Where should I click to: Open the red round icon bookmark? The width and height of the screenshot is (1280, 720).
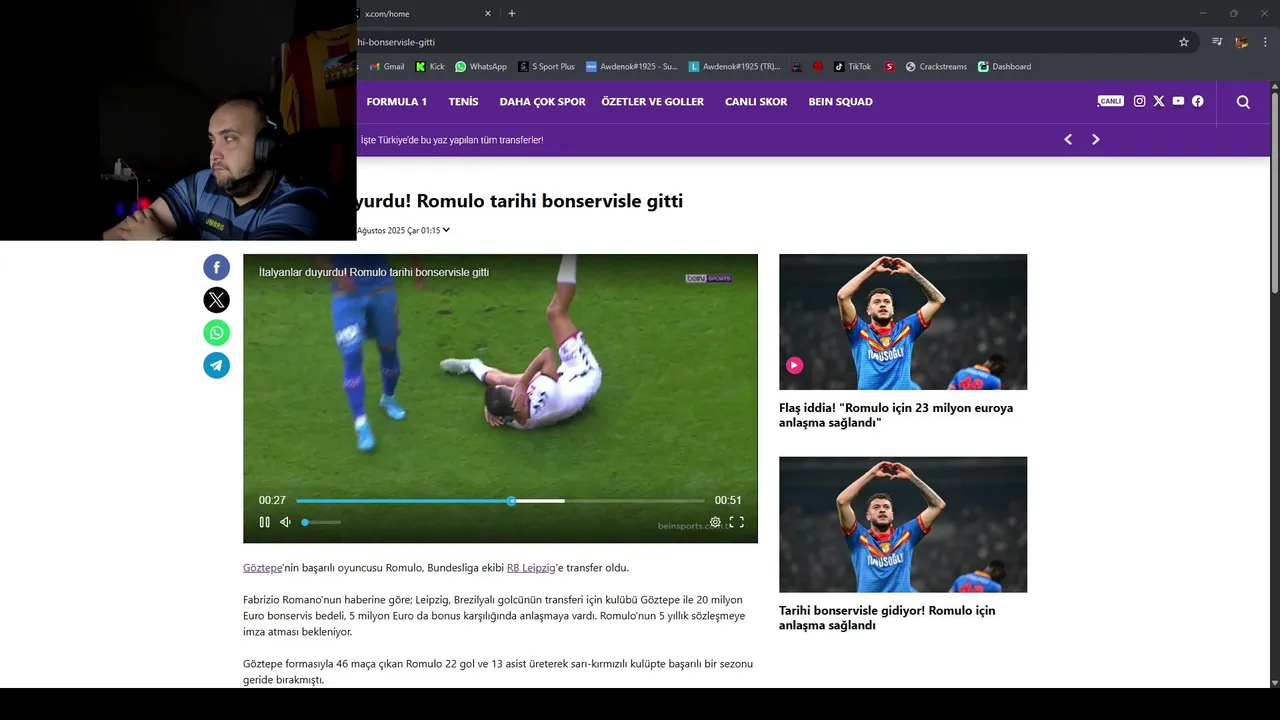click(x=818, y=66)
